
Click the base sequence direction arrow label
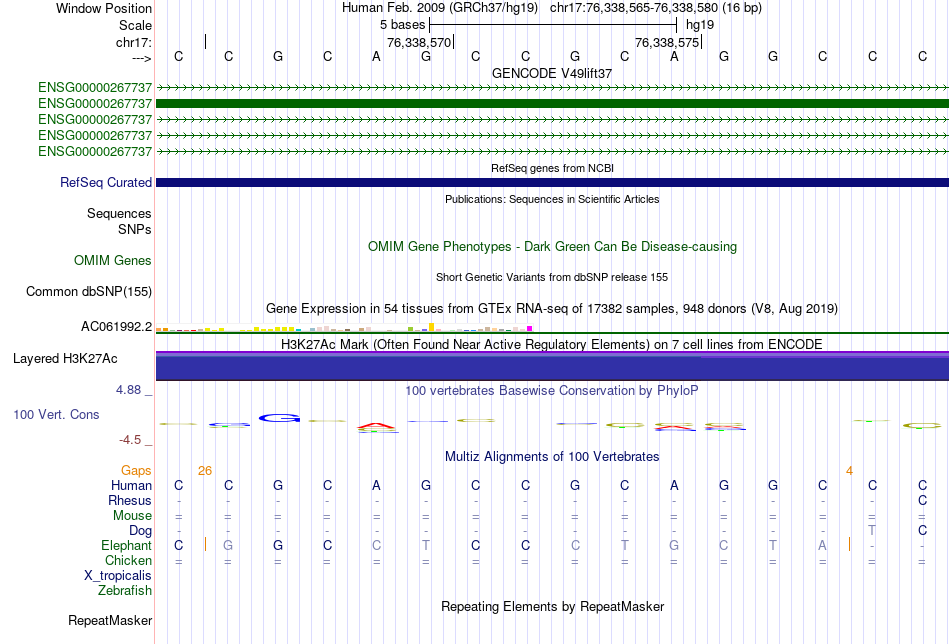click(141, 58)
